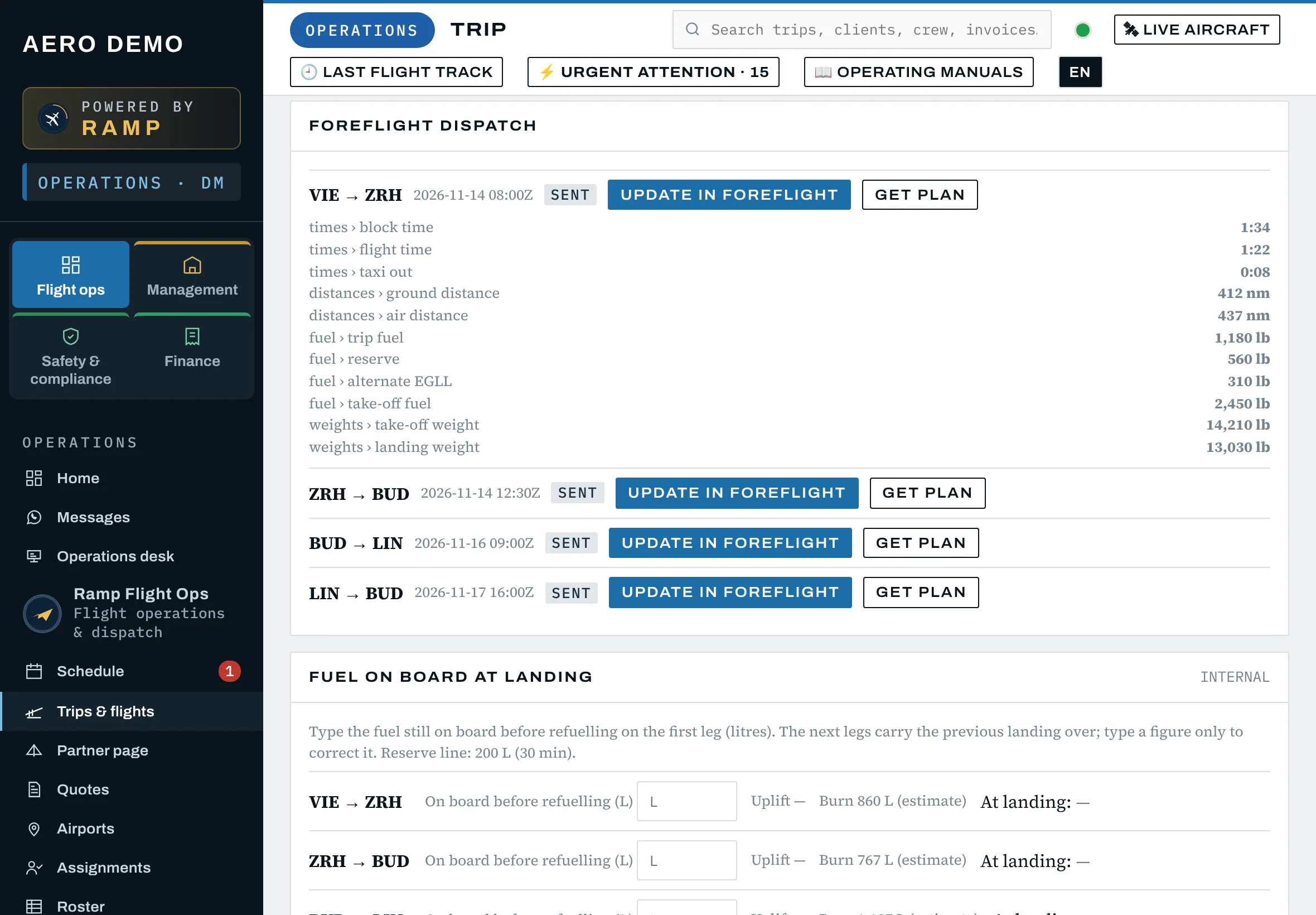
Task: Click the Schedule red notification badge
Action: [229, 671]
